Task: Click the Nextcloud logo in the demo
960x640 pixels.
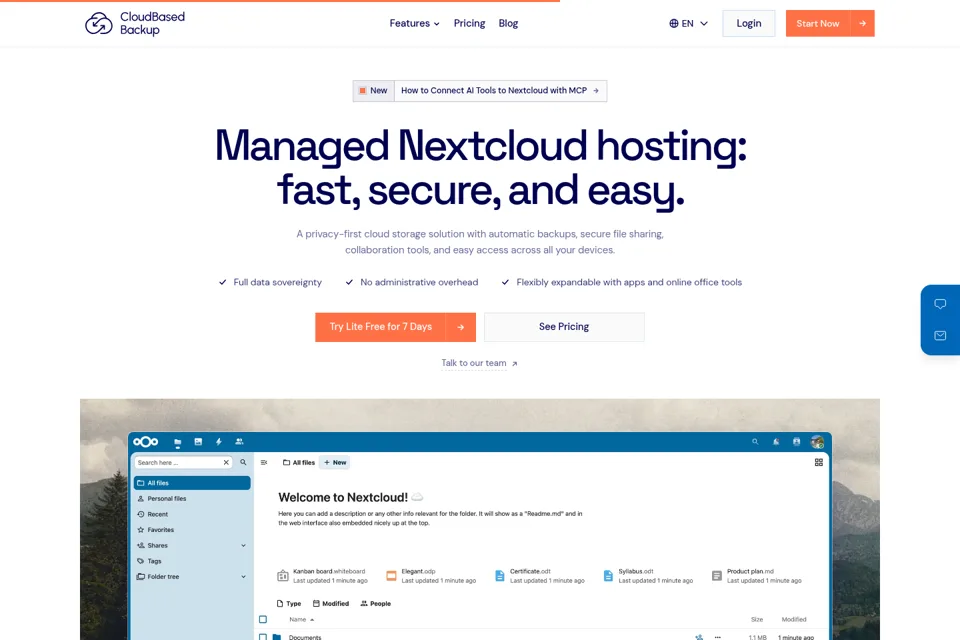Action: click(146, 442)
